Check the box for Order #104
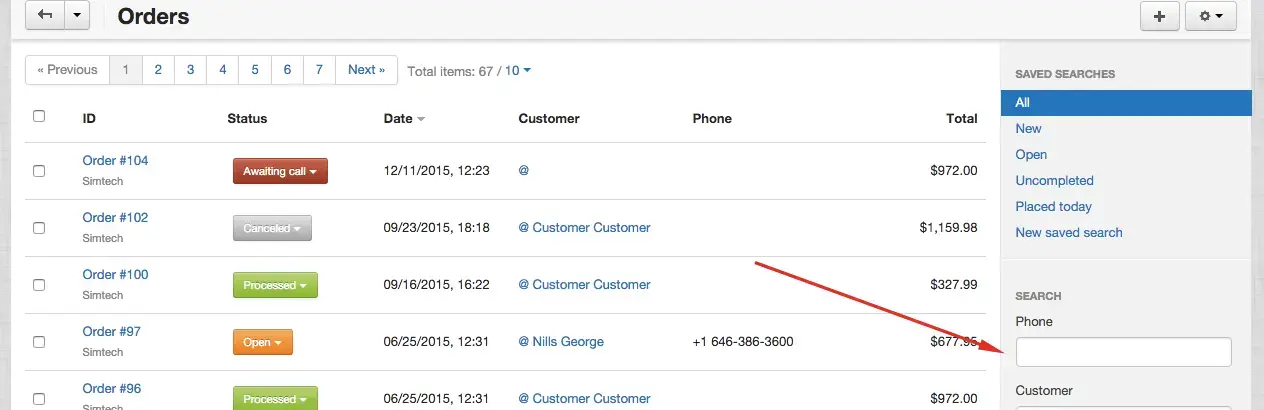This screenshot has width=1264, height=410. 39,171
